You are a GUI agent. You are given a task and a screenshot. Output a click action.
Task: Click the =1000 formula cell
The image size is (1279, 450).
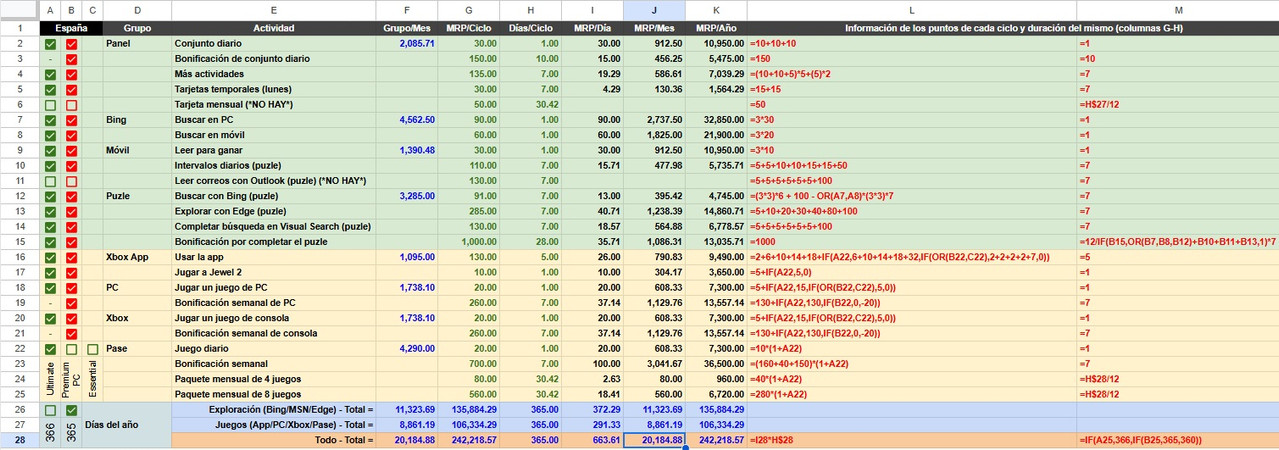(911, 242)
